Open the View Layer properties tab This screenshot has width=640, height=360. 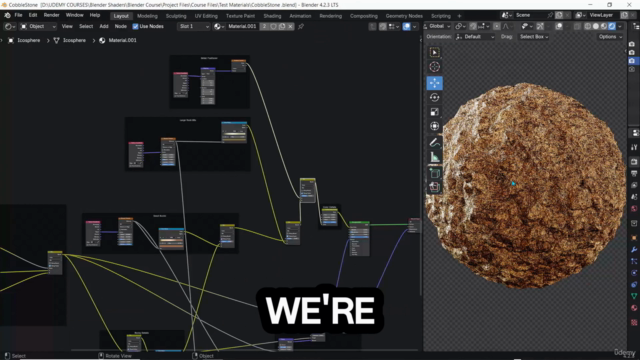[x=634, y=186]
